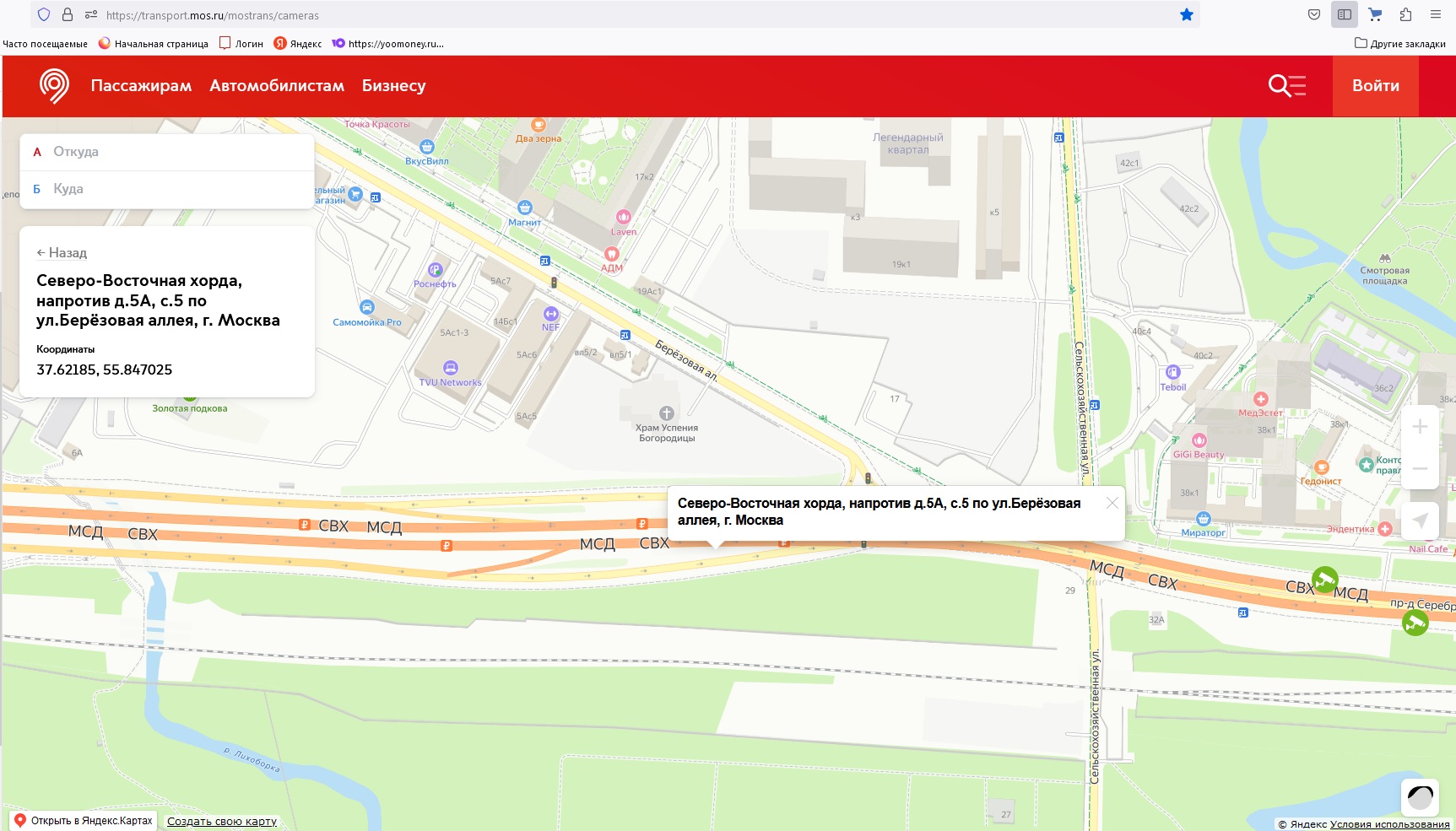Open Часто посещаемые bookmarks folder
Viewport: 1456px width, 831px height.
pyautogui.click(x=46, y=44)
